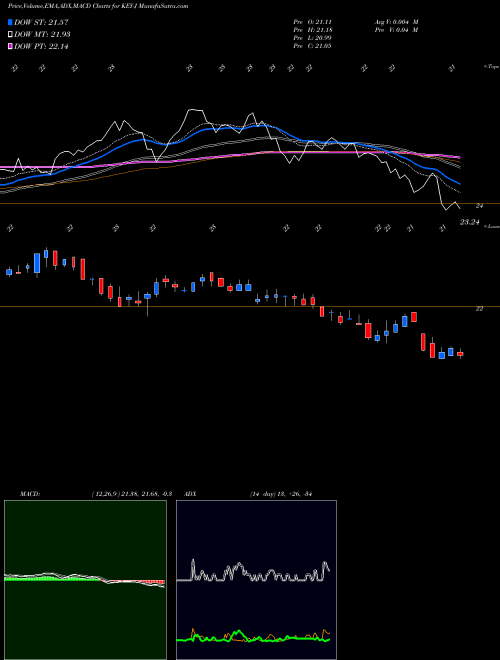Click the 'Avg V: 0.004 M' value
The image size is (500, 660).
pyautogui.click(x=396, y=22)
